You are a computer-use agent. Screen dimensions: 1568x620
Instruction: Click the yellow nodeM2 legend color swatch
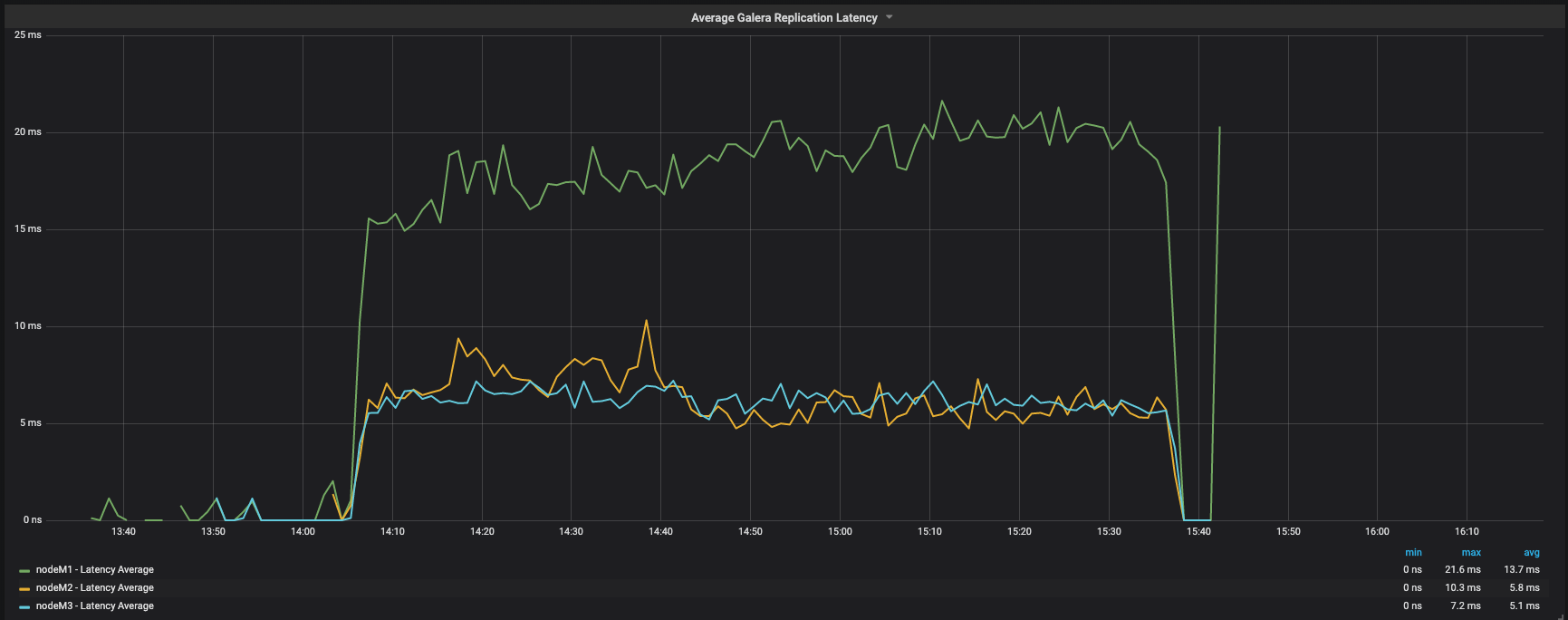coord(24,589)
